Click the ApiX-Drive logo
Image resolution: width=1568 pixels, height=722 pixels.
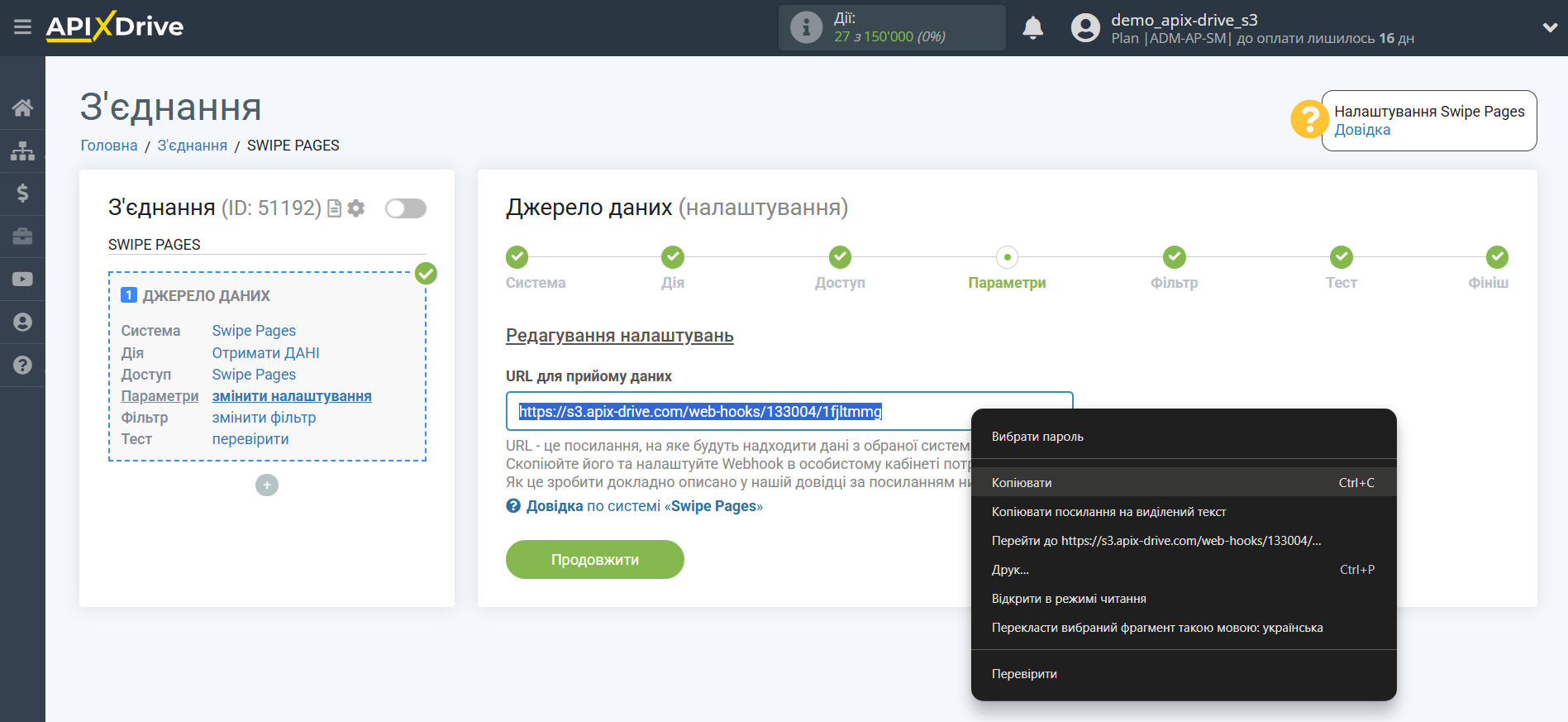(115, 26)
